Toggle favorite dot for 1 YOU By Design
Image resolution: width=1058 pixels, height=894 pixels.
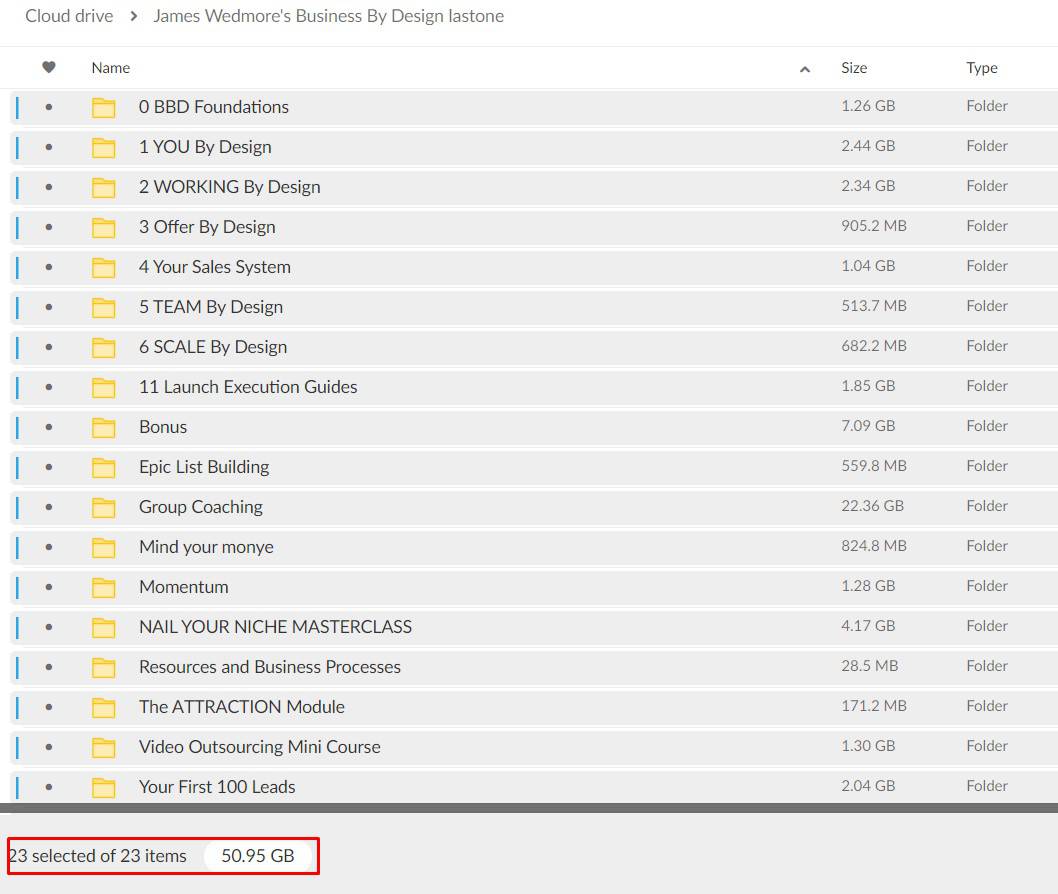(49, 147)
